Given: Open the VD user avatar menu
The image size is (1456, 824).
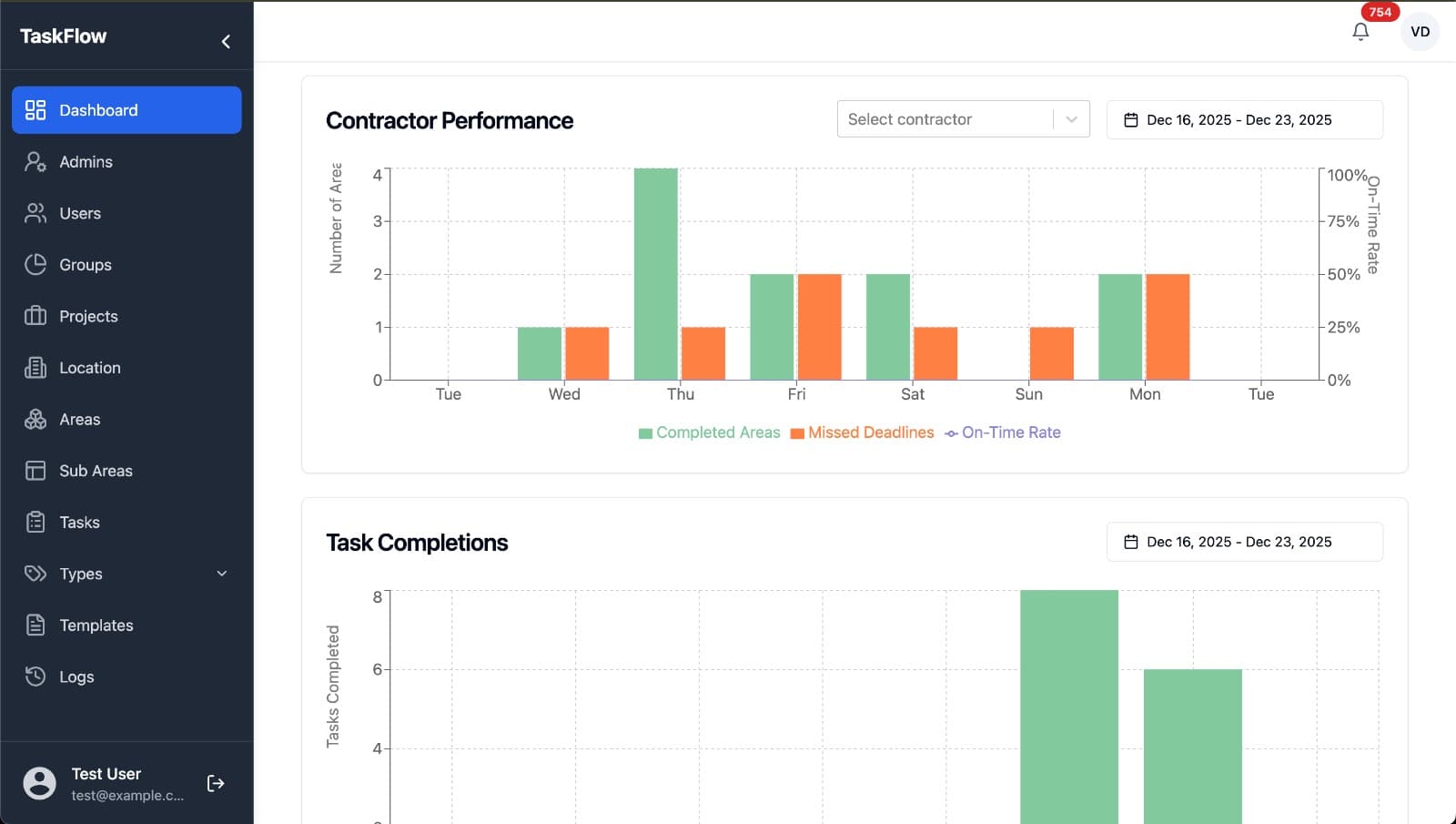Looking at the screenshot, I should [x=1420, y=32].
